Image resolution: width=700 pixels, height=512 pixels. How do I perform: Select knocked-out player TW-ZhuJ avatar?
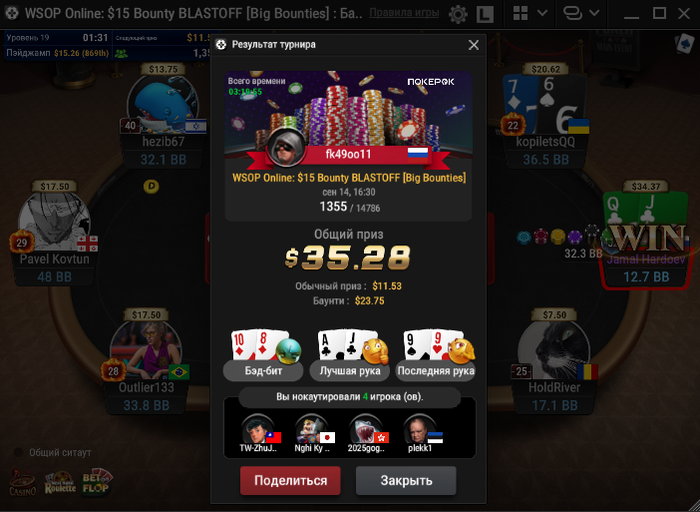(x=258, y=429)
